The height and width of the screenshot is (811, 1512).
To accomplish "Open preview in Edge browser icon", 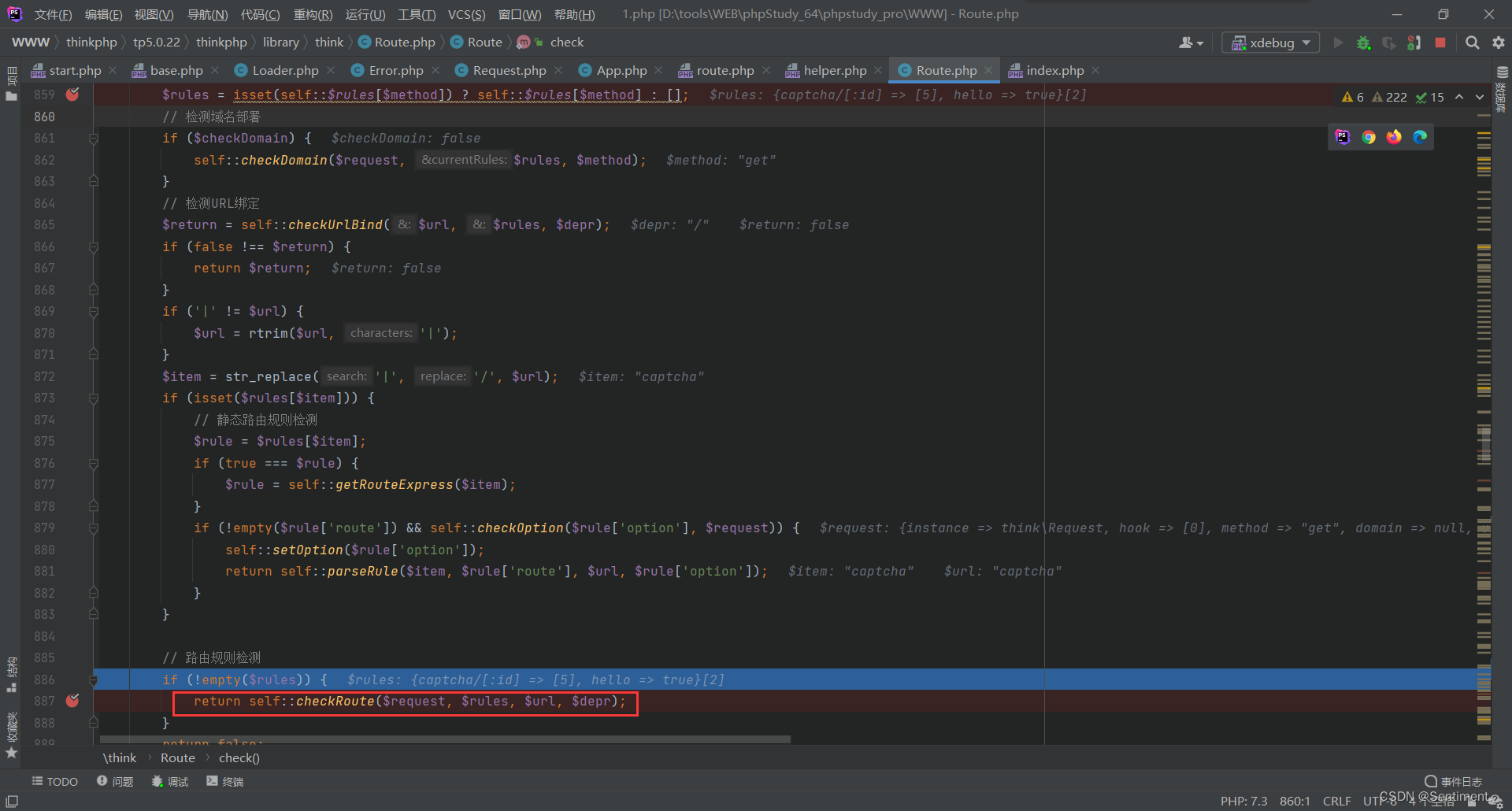I will [1420, 137].
